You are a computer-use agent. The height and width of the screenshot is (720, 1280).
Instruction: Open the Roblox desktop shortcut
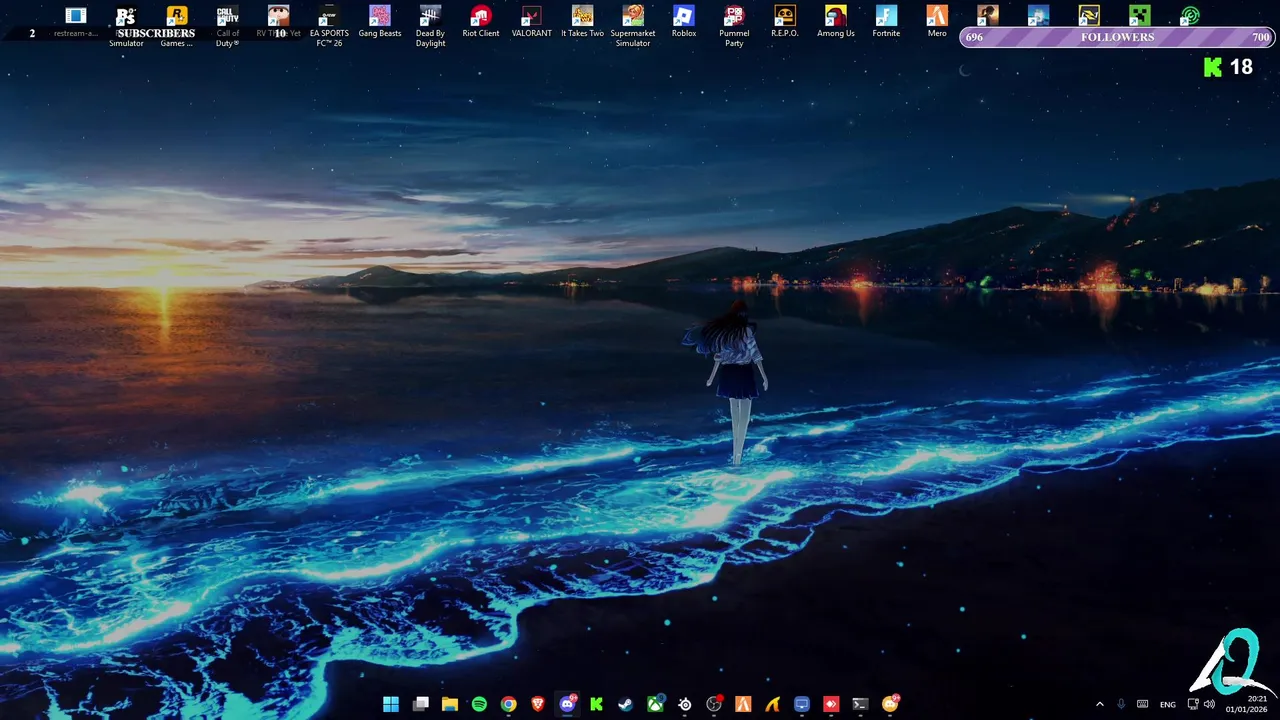[684, 22]
